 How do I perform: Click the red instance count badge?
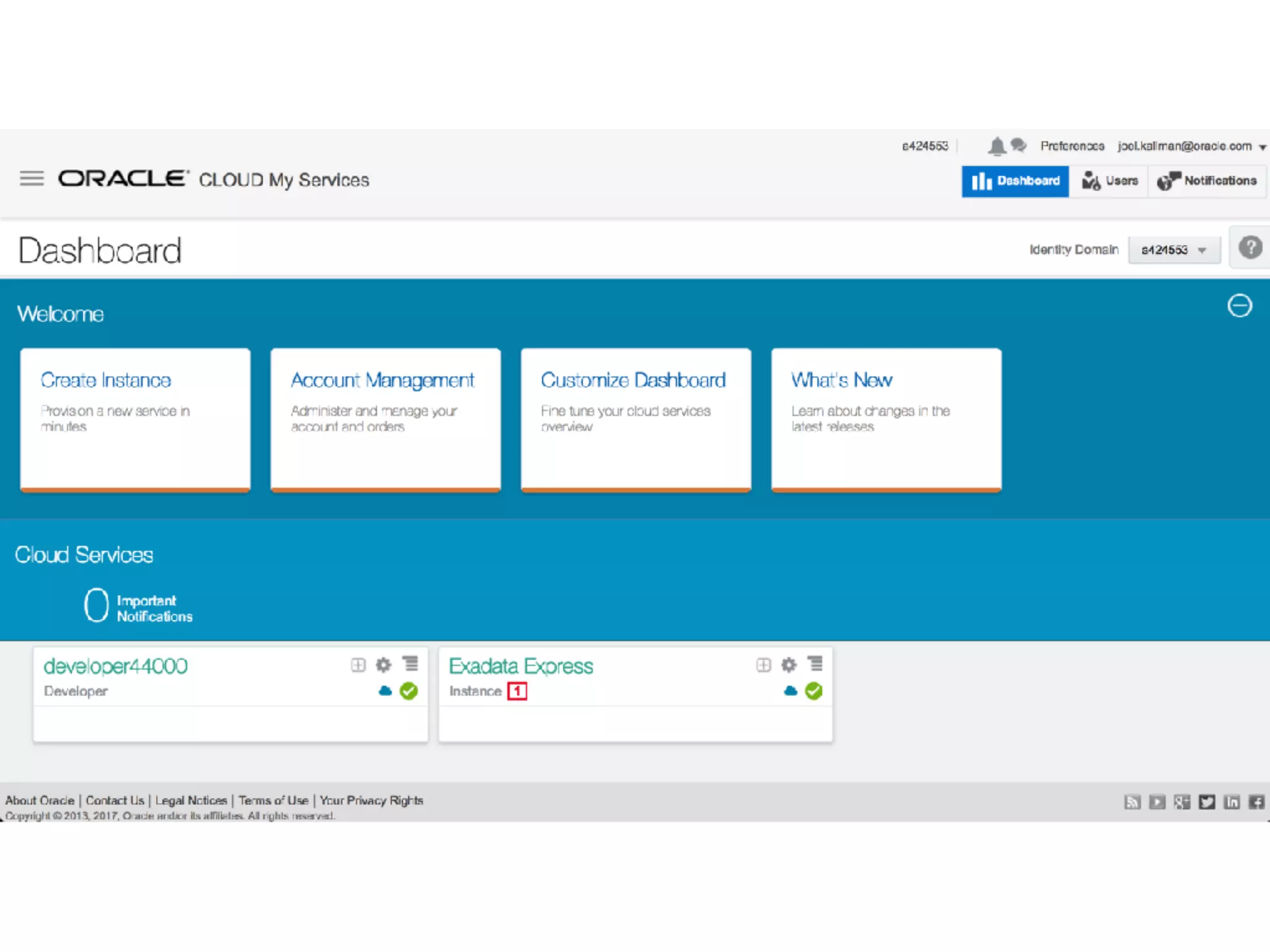coord(517,691)
